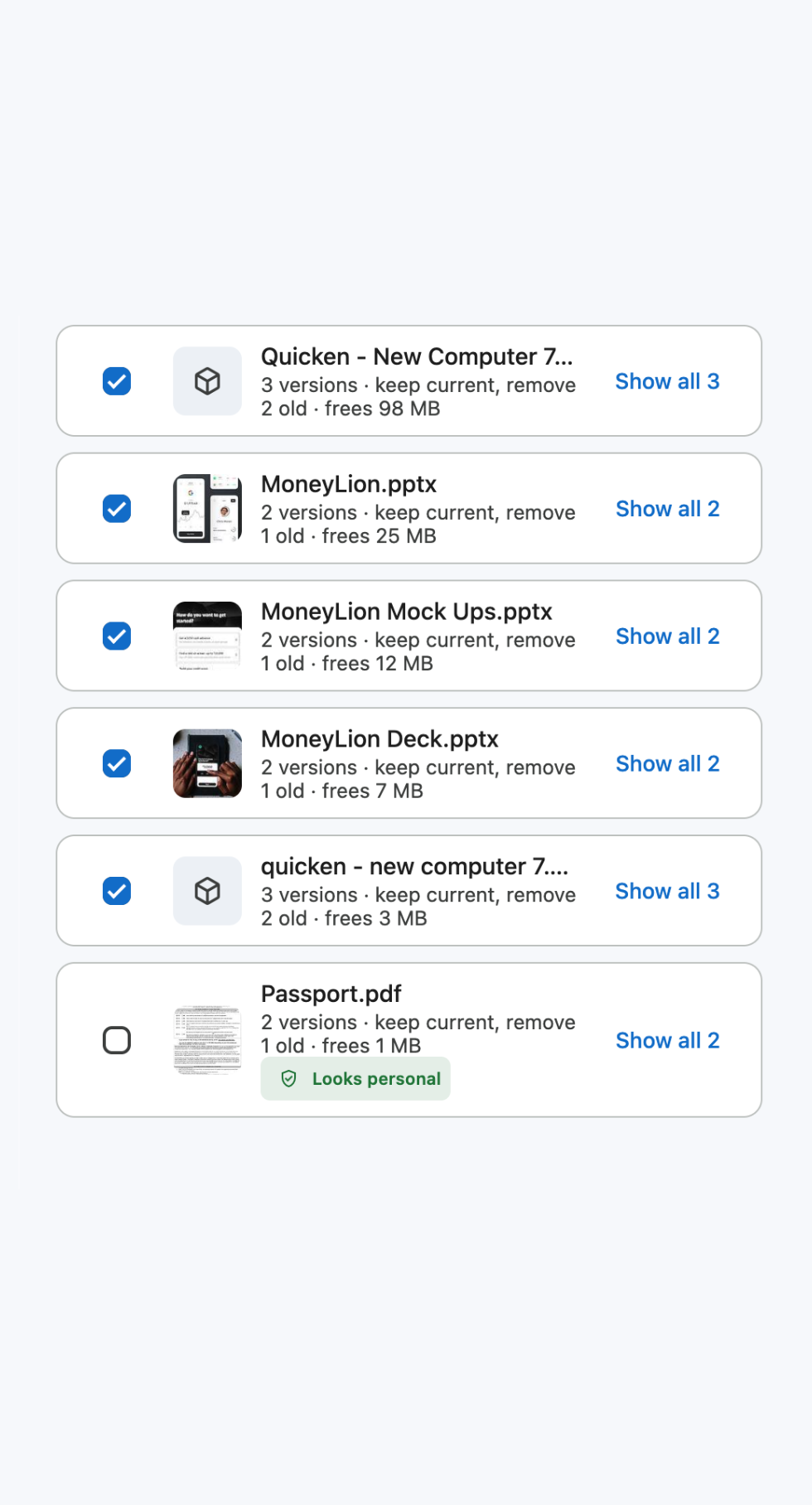
Task: Expand Show all 2 for MoneyLion.pptx
Action: point(667,509)
